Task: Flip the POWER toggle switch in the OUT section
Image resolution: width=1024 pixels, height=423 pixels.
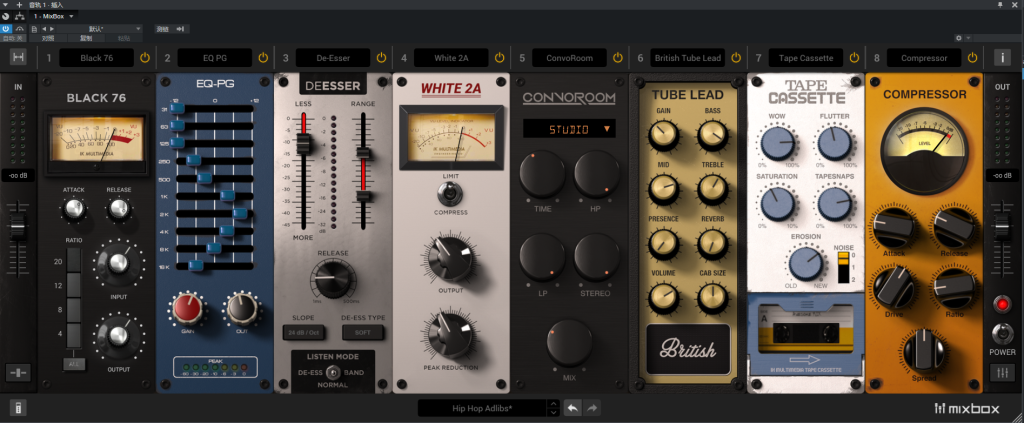Action: [1002, 334]
